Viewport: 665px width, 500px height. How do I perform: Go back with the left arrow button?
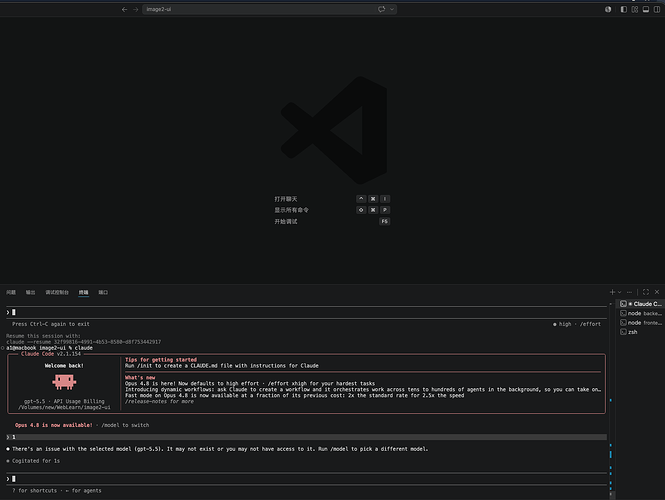124,9
